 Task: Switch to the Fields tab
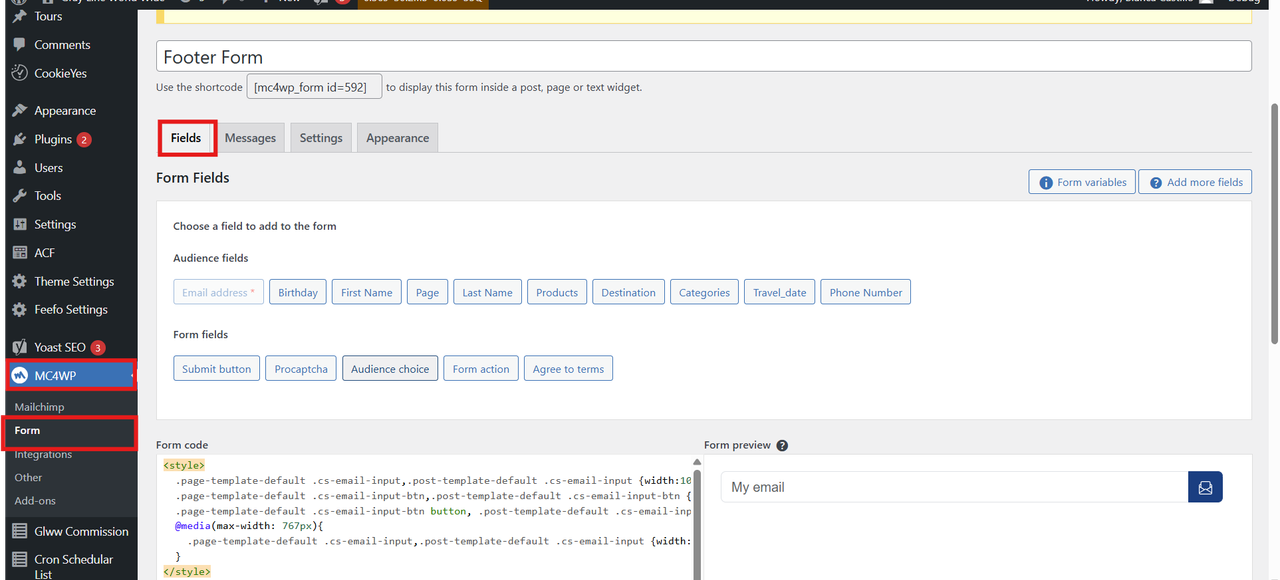pos(186,138)
